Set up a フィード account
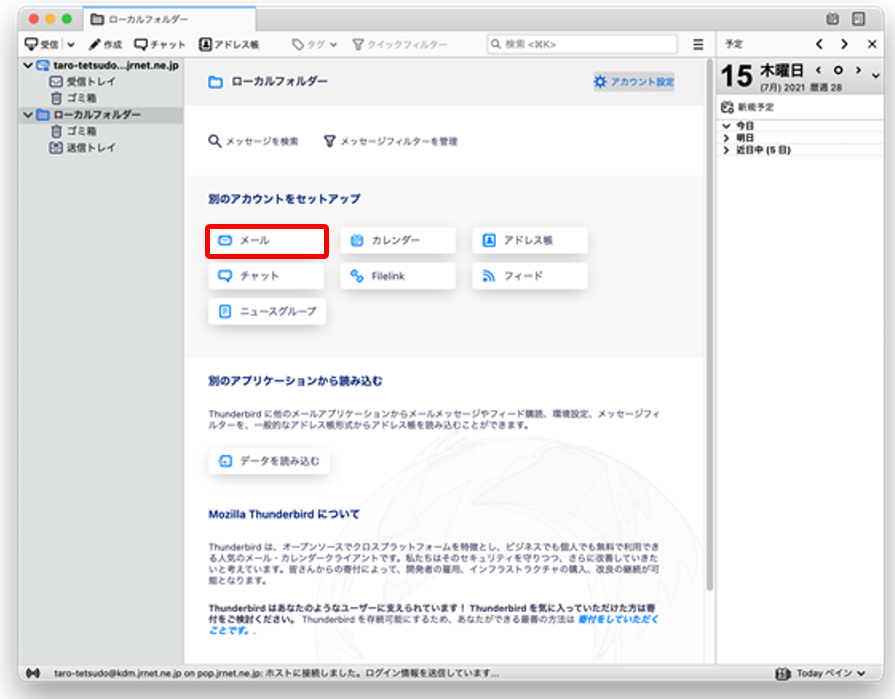This screenshot has height=699, width=895. (530, 276)
